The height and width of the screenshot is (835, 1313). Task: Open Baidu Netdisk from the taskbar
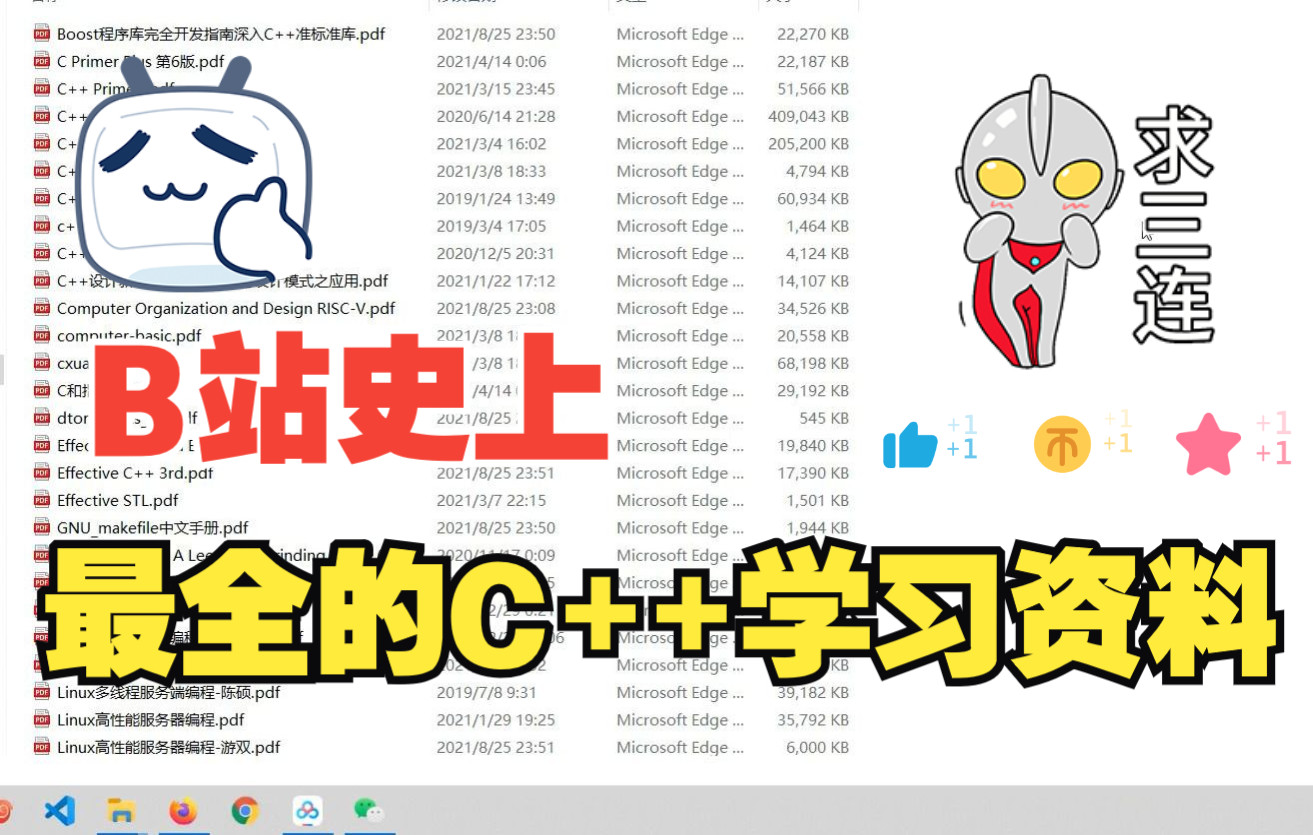[x=307, y=810]
